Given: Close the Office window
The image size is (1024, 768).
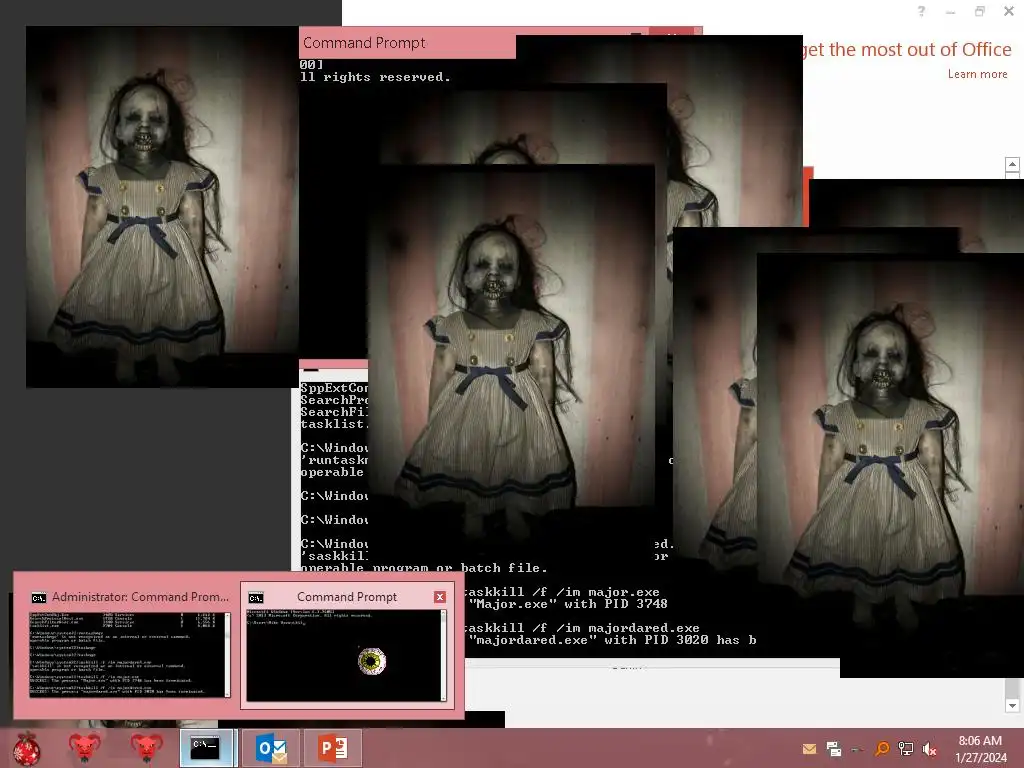Looking at the screenshot, I should click(1008, 11).
